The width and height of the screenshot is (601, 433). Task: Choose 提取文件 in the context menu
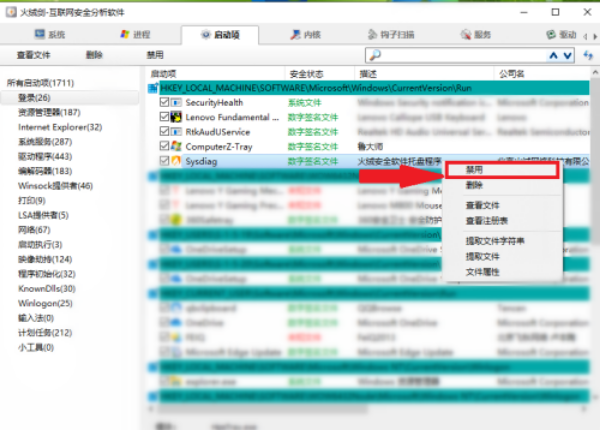click(502, 257)
